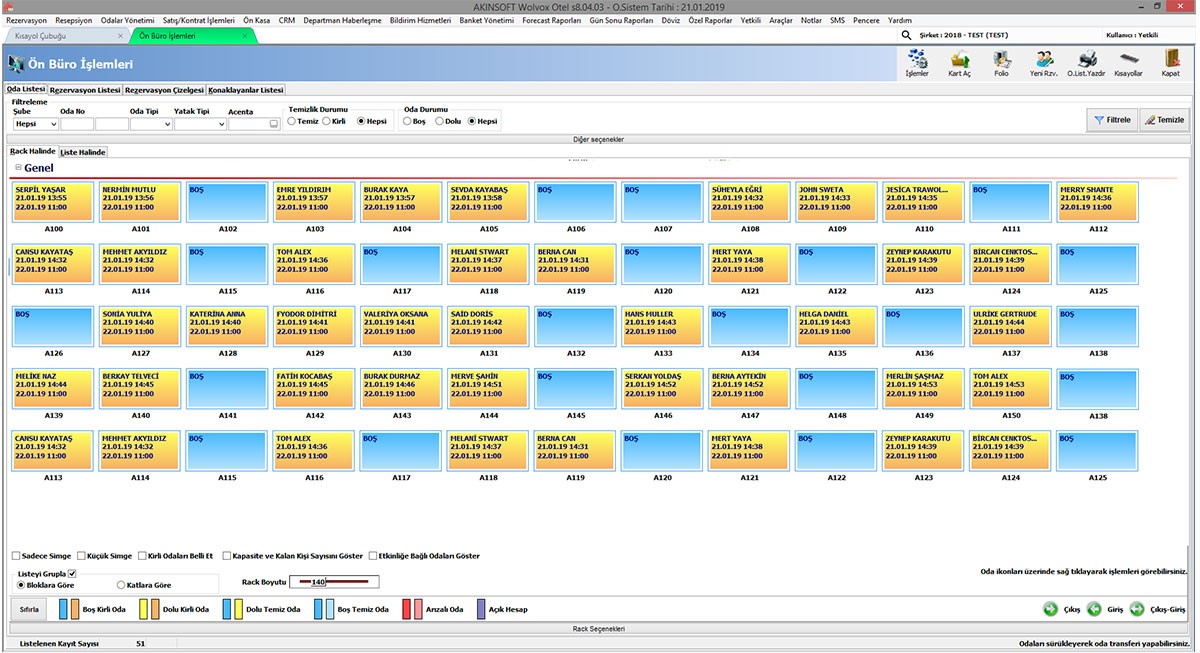Image resolution: width=1200 pixels, height=653 pixels.
Task: Enable the Sadece Simge checkbox
Action: (x=16, y=556)
